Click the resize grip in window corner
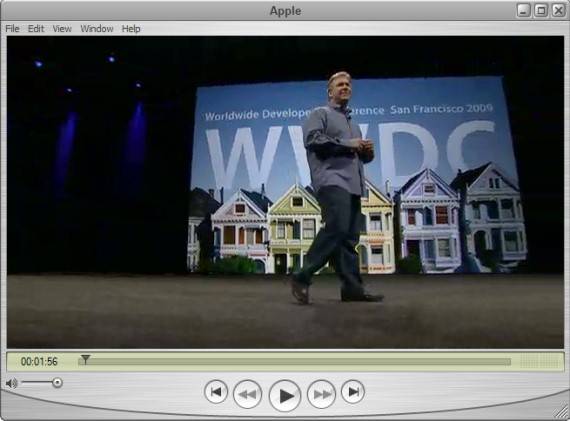570x421 pixels. click(561, 412)
